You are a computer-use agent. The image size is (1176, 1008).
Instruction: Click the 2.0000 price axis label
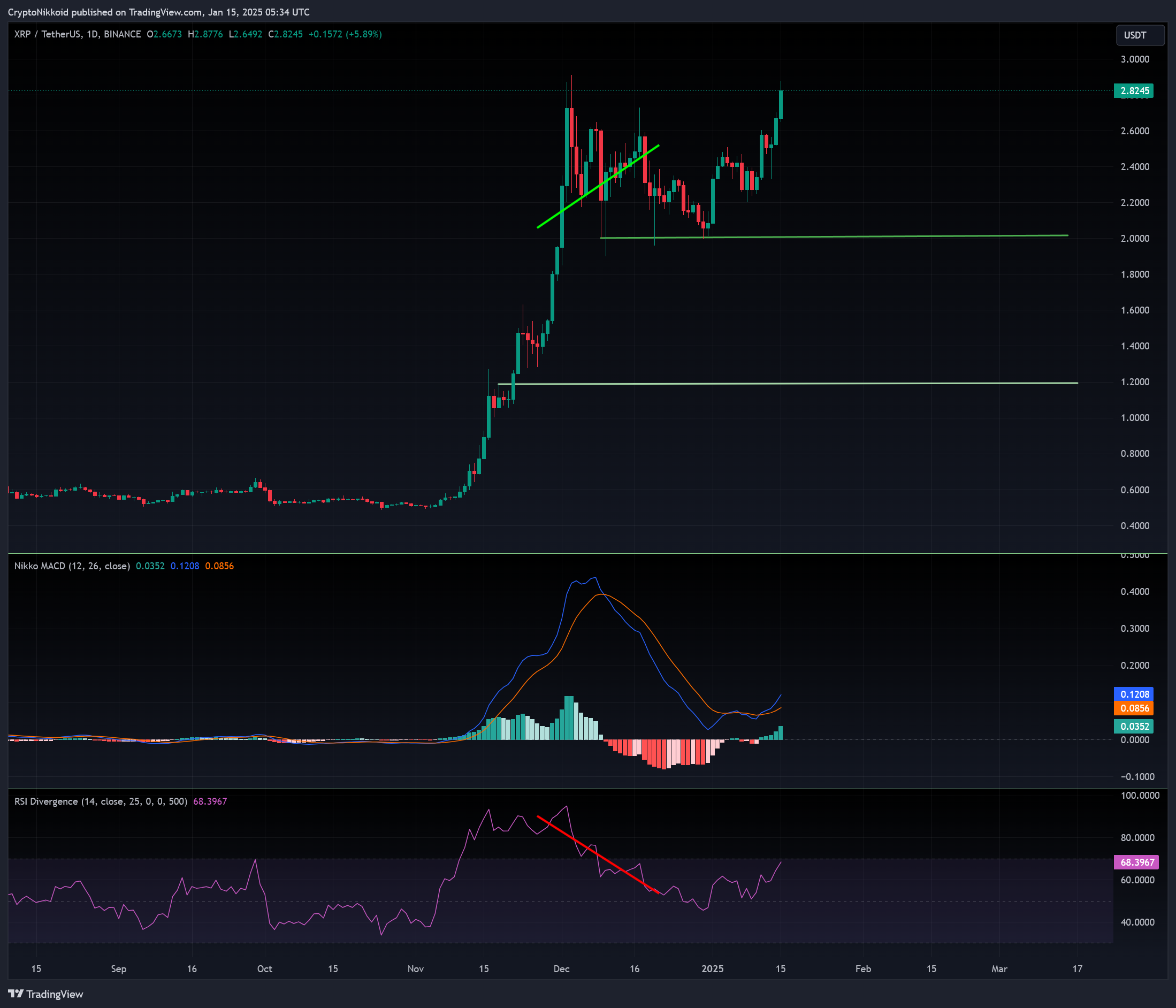(x=1135, y=239)
